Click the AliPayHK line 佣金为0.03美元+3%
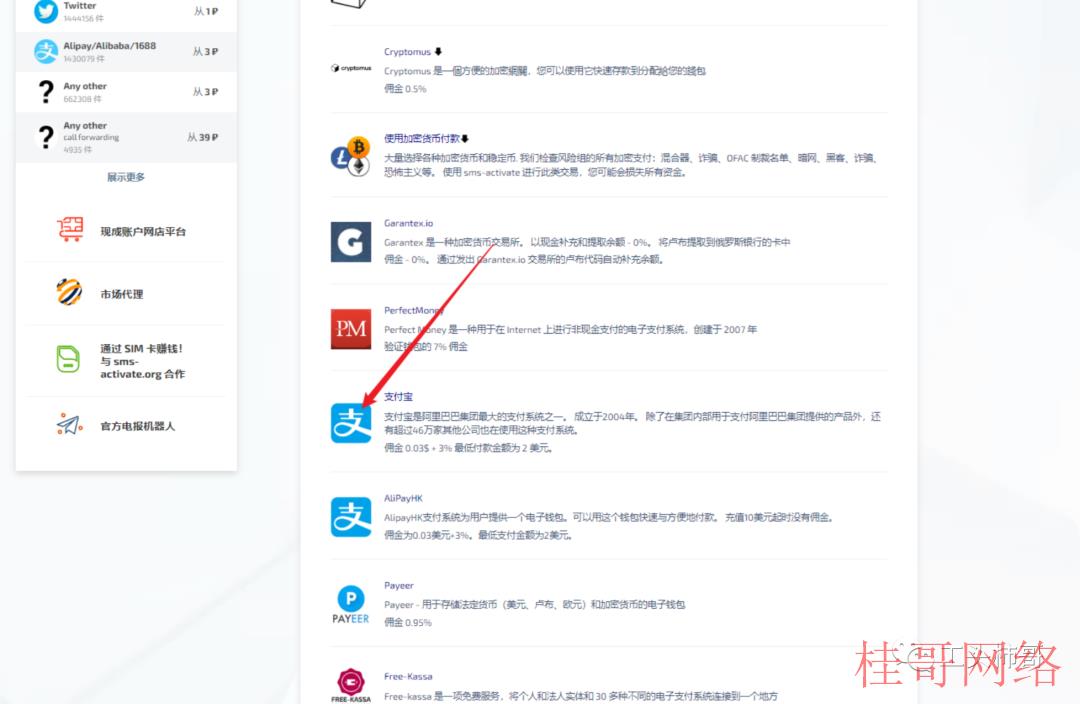The height and width of the screenshot is (704, 1080). 478,535
